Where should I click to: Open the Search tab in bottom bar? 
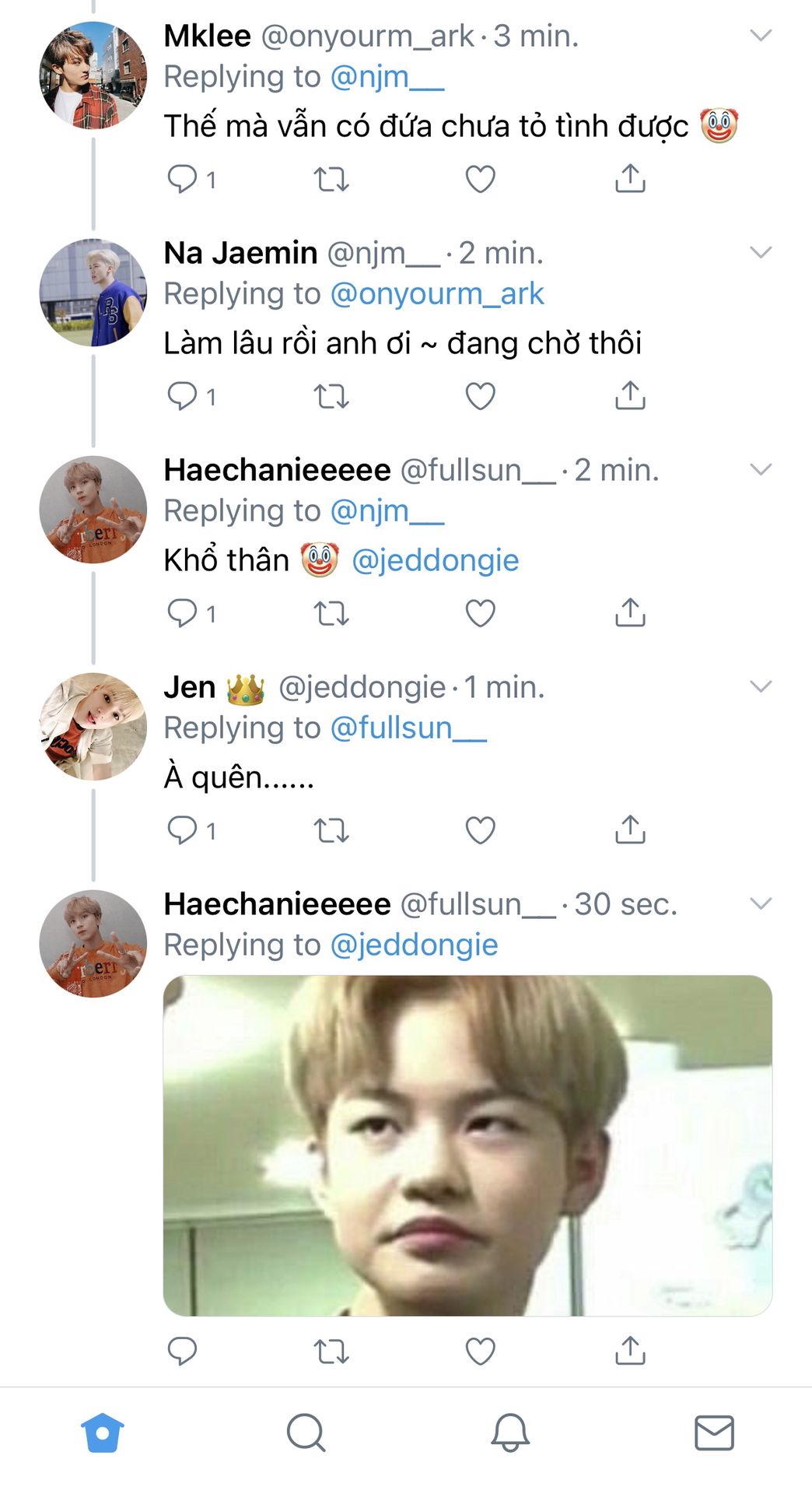[306, 1433]
